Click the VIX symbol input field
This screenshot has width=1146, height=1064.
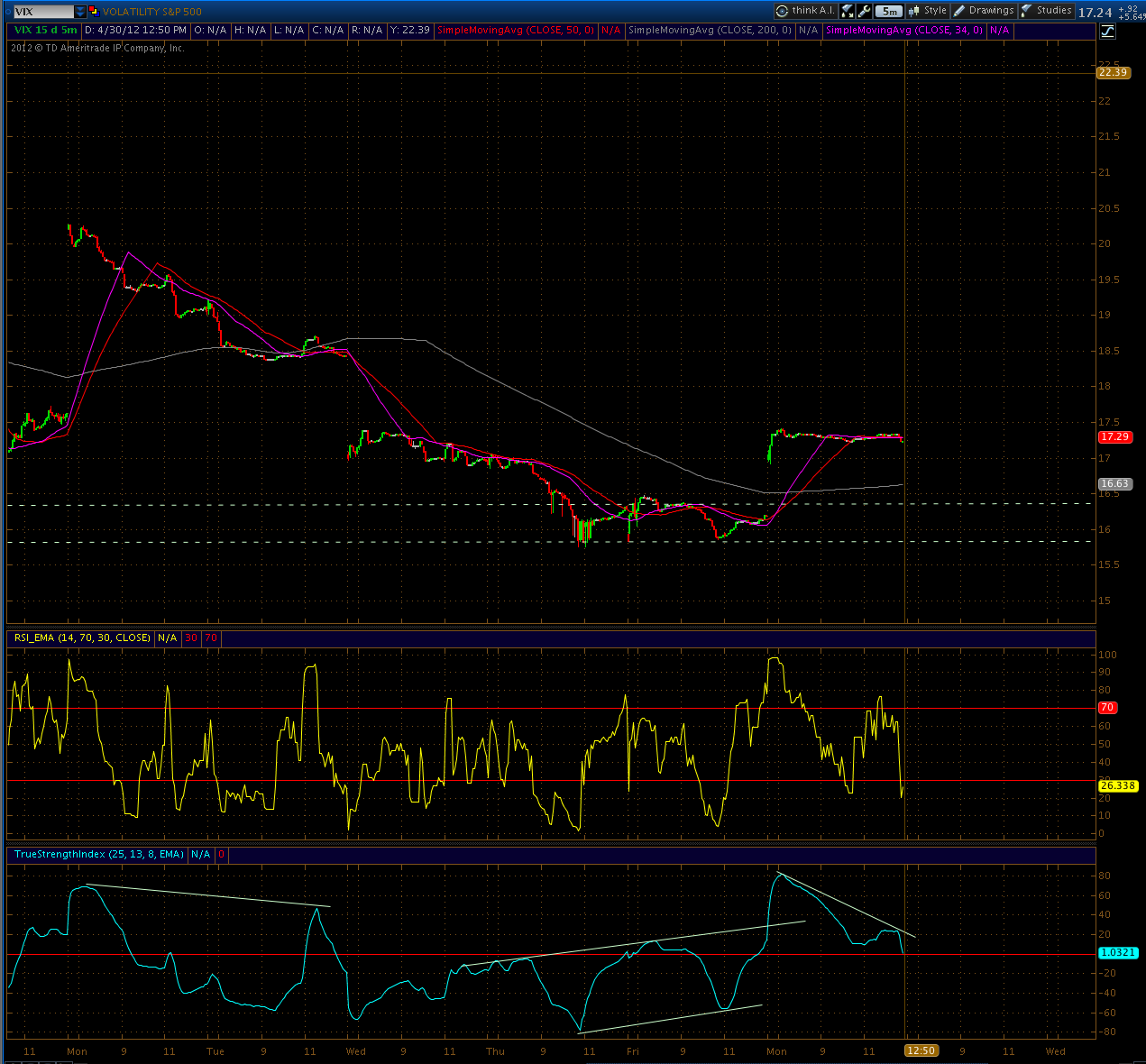click(42, 12)
